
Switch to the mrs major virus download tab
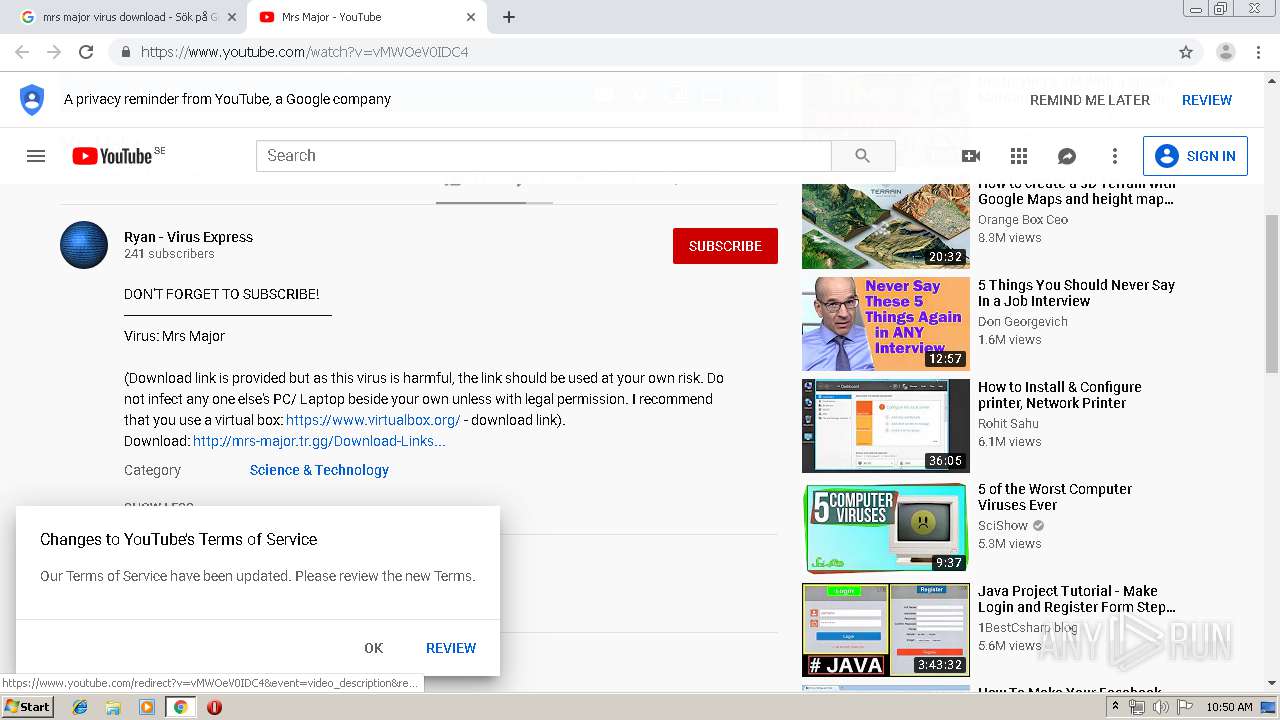(129, 17)
